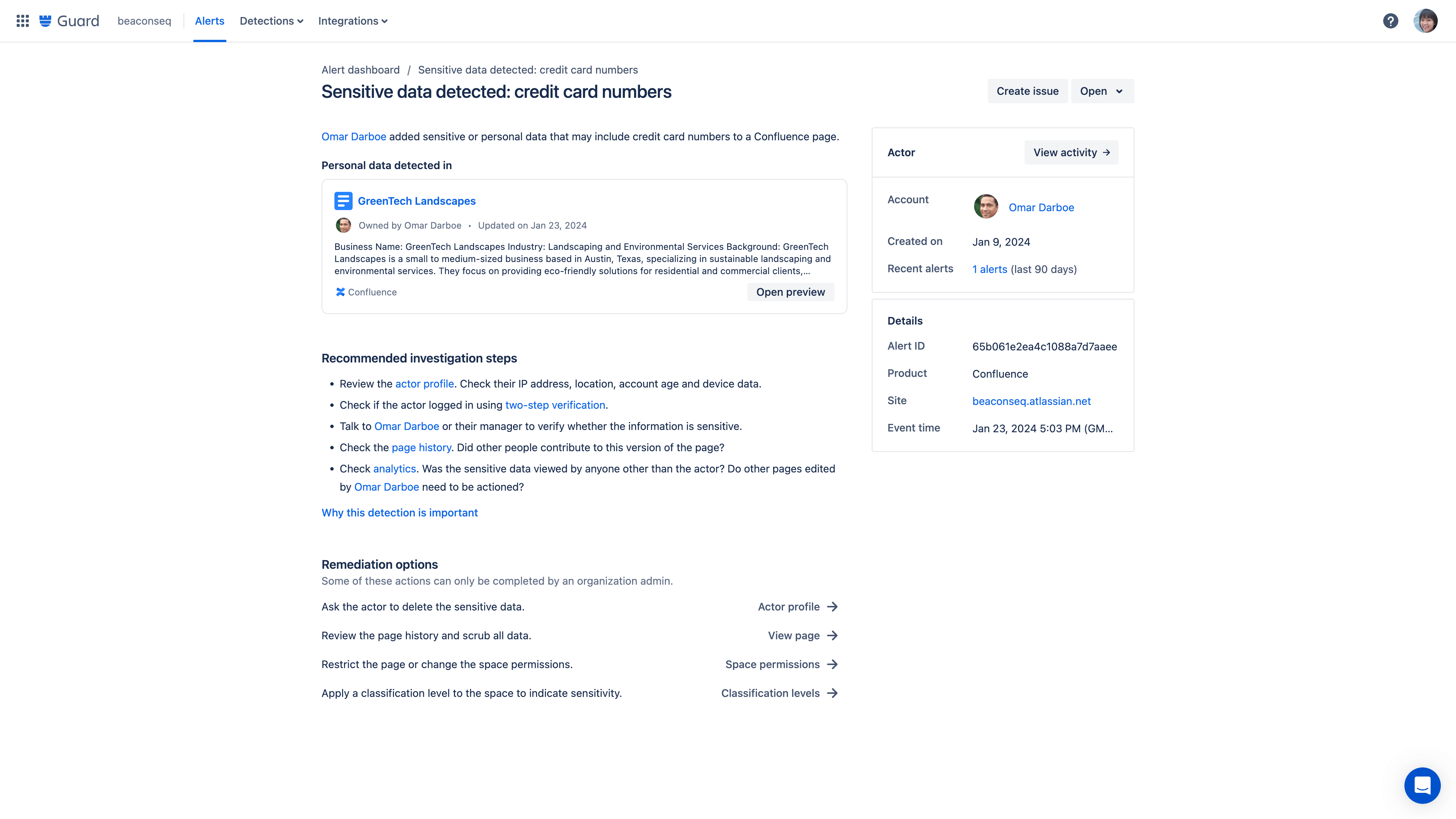1456x819 pixels.
Task: Click the Create issue button
Action: point(1027,91)
